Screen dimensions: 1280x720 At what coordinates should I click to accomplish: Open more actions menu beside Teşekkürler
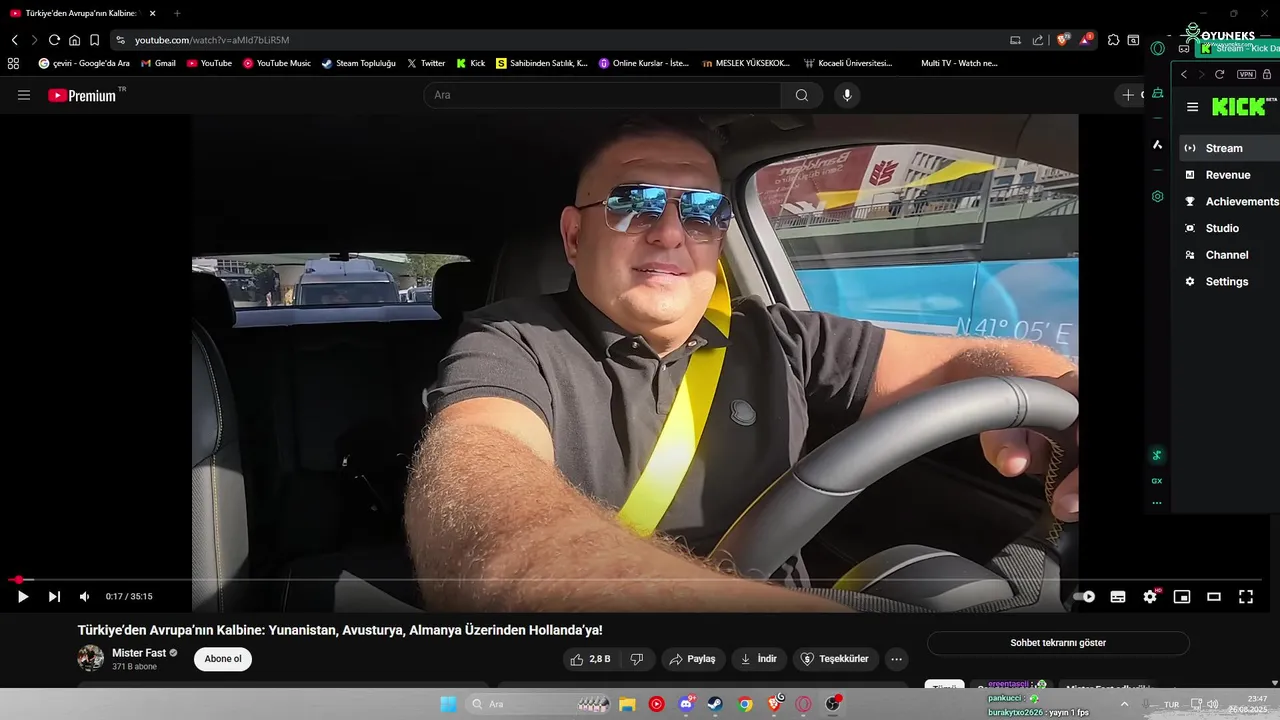pos(896,659)
